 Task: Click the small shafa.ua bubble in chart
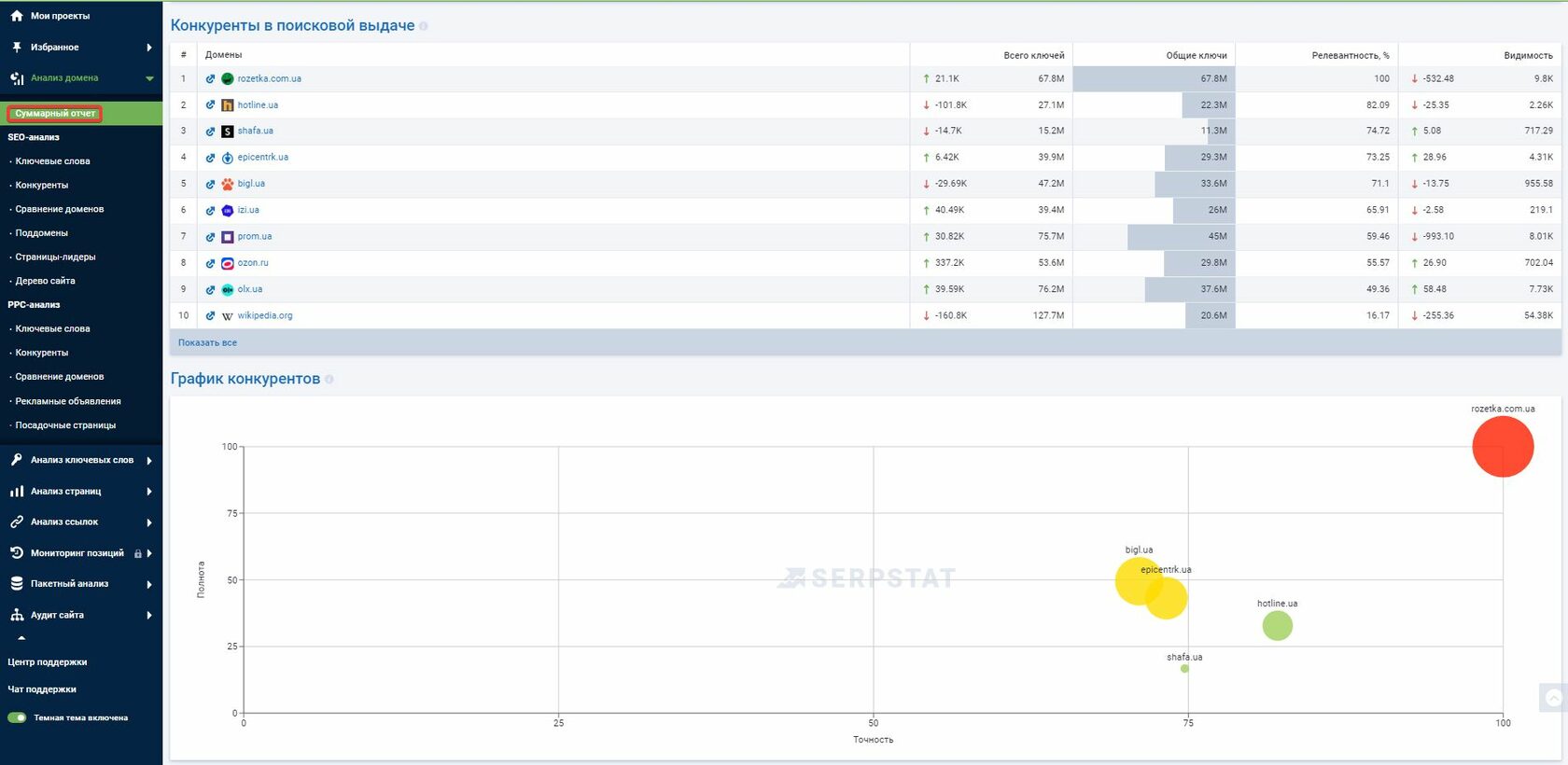coord(1184,668)
